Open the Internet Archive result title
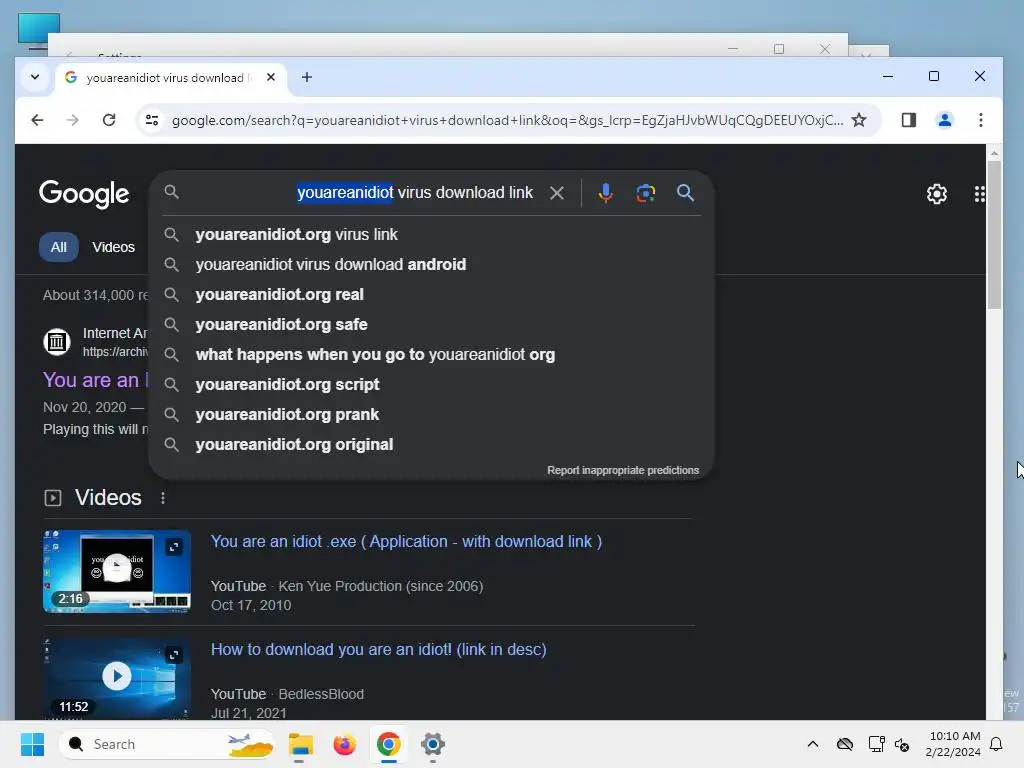Screen dimensions: 1024x768 [x=95, y=380]
